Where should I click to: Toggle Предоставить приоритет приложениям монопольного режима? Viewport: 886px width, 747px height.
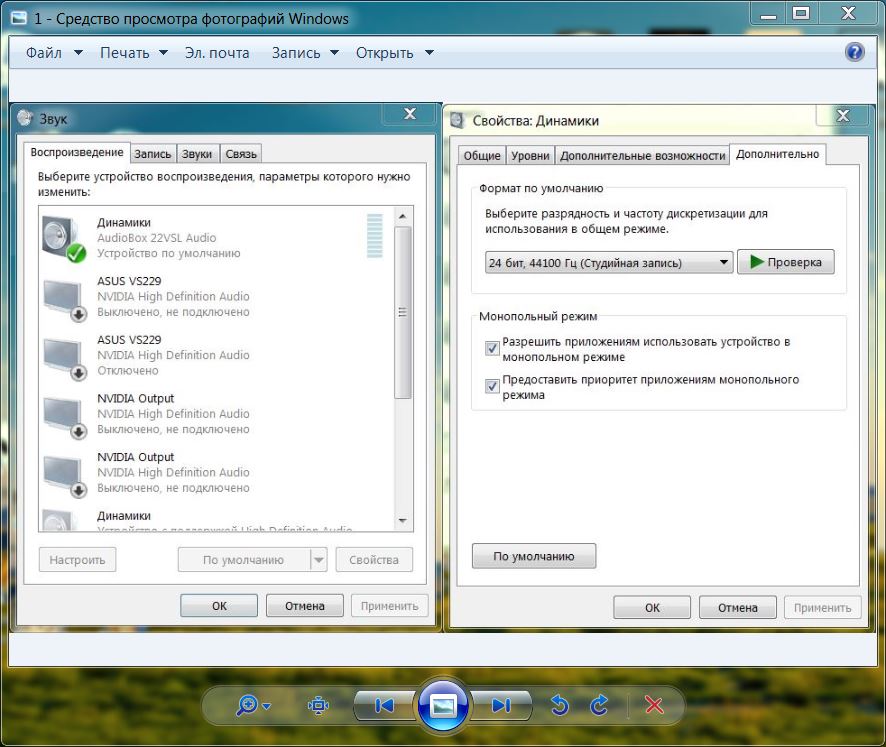[492, 386]
